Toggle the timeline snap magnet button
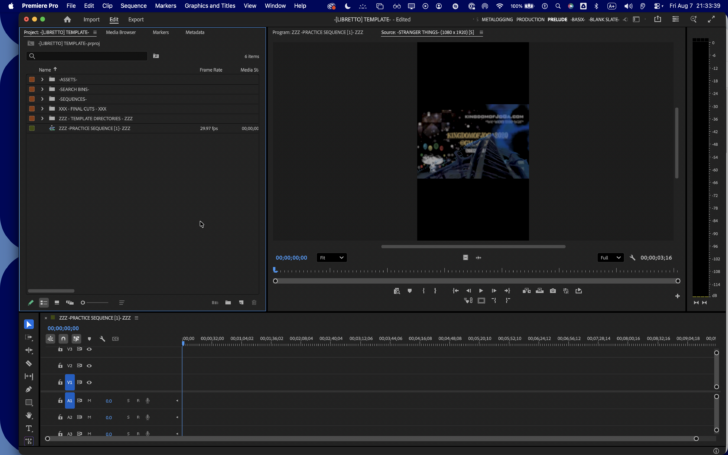This screenshot has height=455, width=728. click(x=63, y=339)
